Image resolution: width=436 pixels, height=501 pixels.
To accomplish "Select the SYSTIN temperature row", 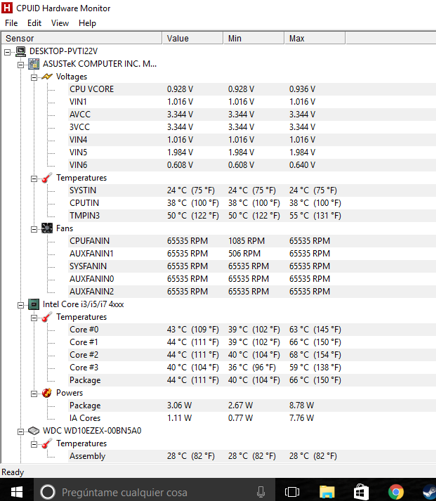I will coord(252,190).
